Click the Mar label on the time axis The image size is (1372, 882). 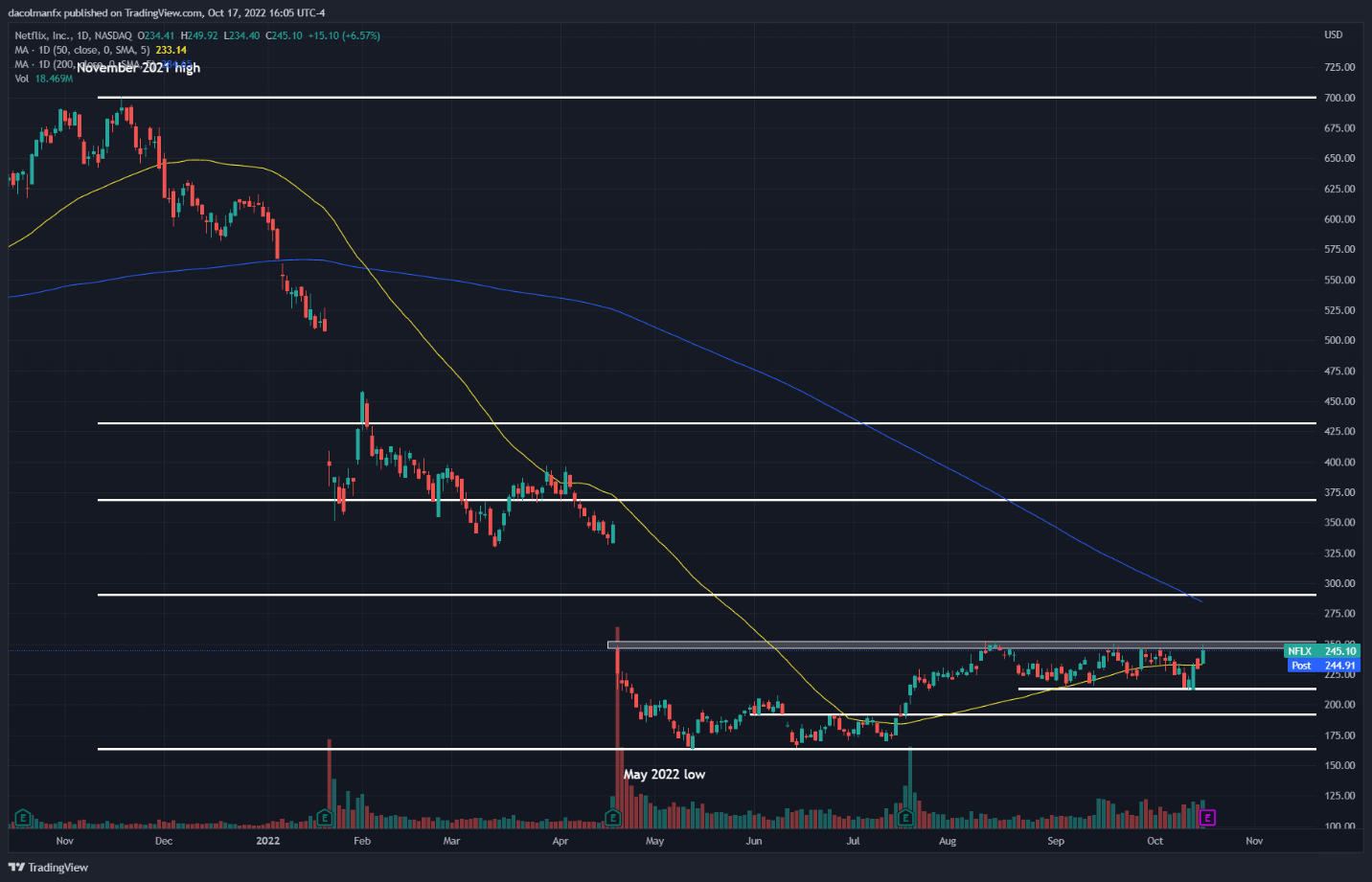(x=451, y=841)
